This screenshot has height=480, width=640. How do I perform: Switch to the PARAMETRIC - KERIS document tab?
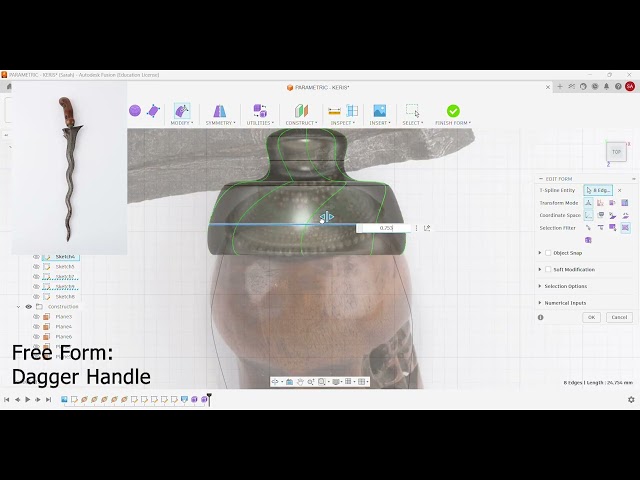pyautogui.click(x=318, y=87)
